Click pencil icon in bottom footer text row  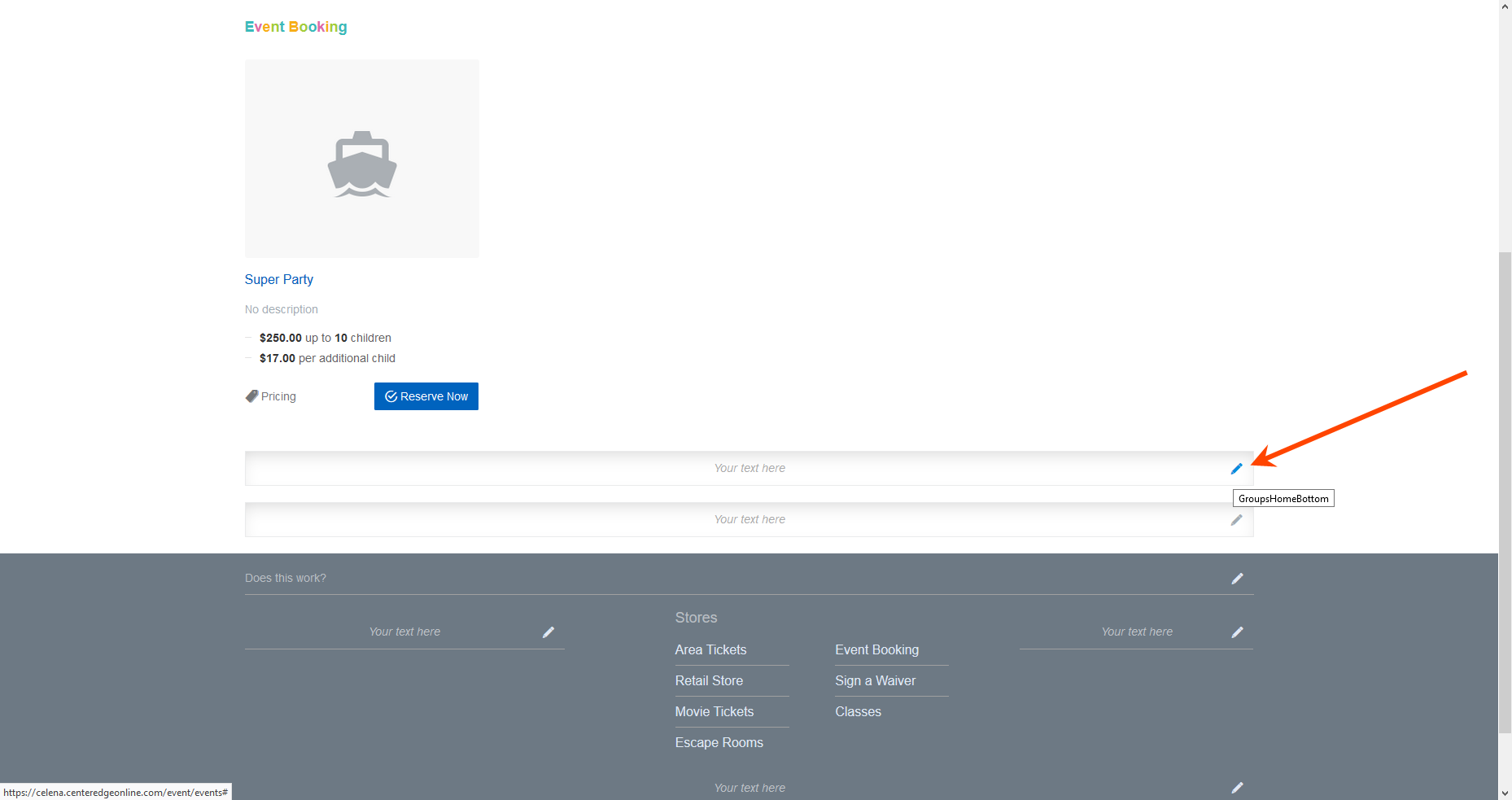tap(1237, 788)
